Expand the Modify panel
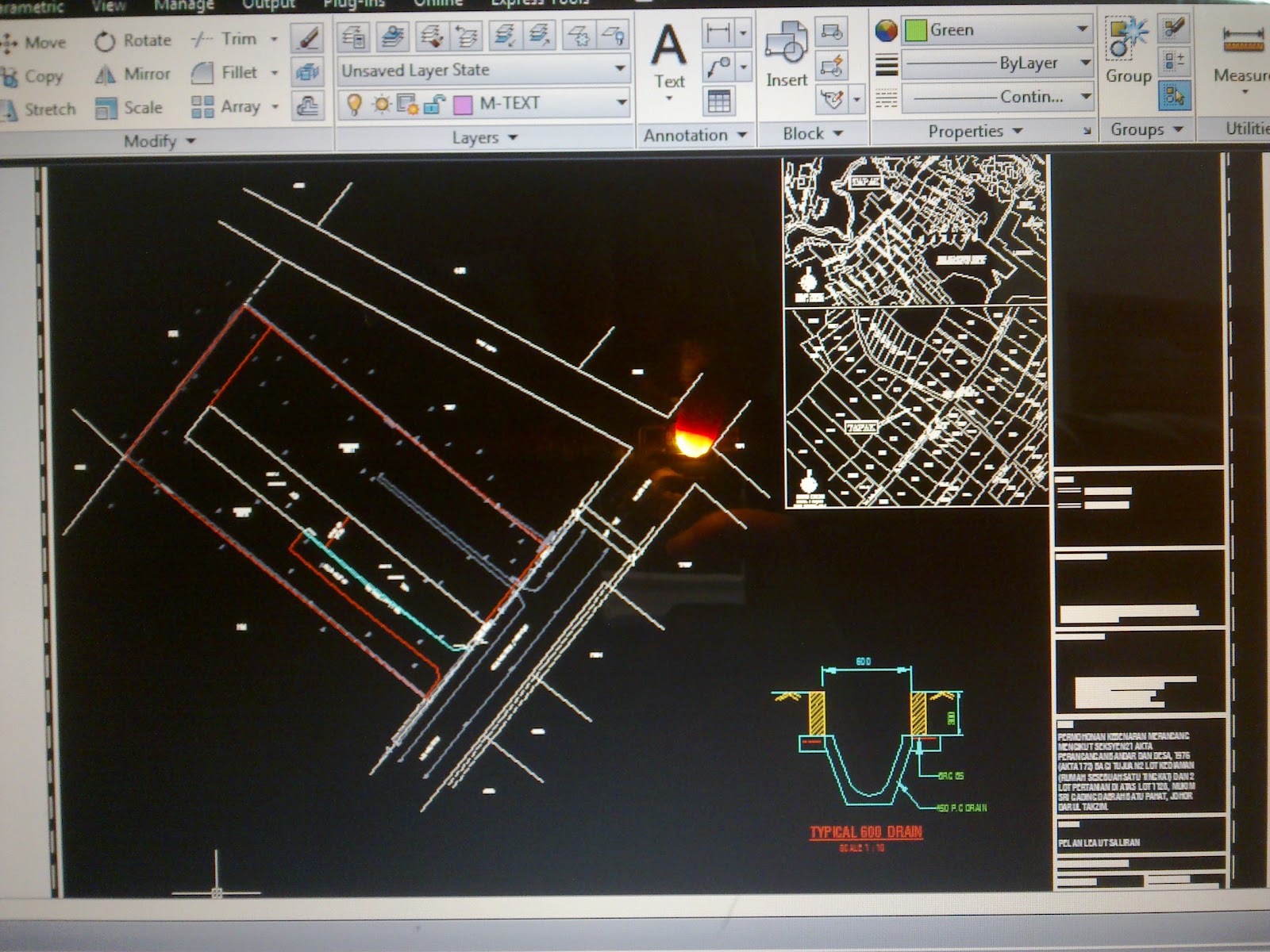The height and width of the screenshot is (952, 1270). (160, 141)
